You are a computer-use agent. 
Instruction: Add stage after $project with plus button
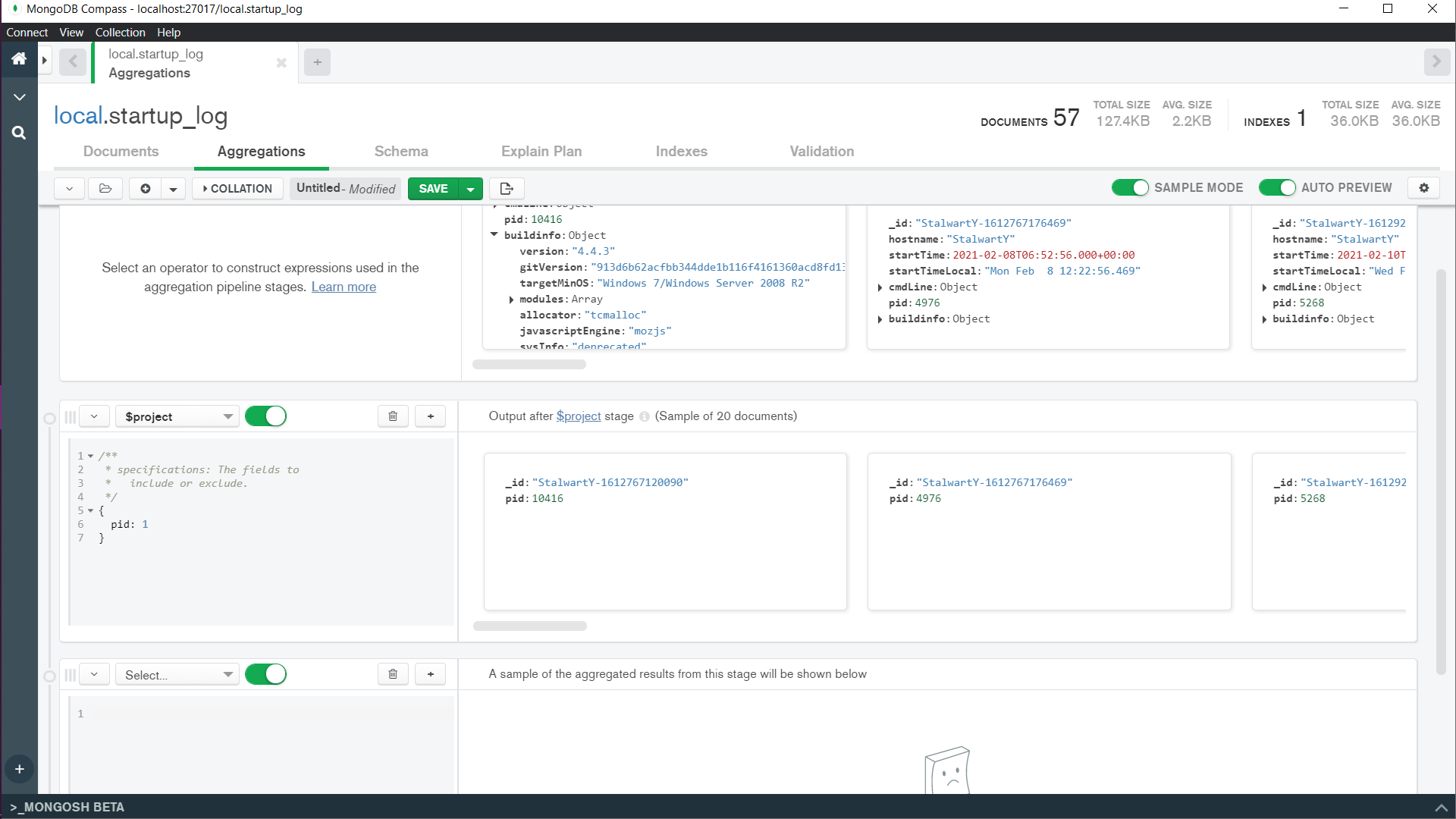tap(431, 416)
